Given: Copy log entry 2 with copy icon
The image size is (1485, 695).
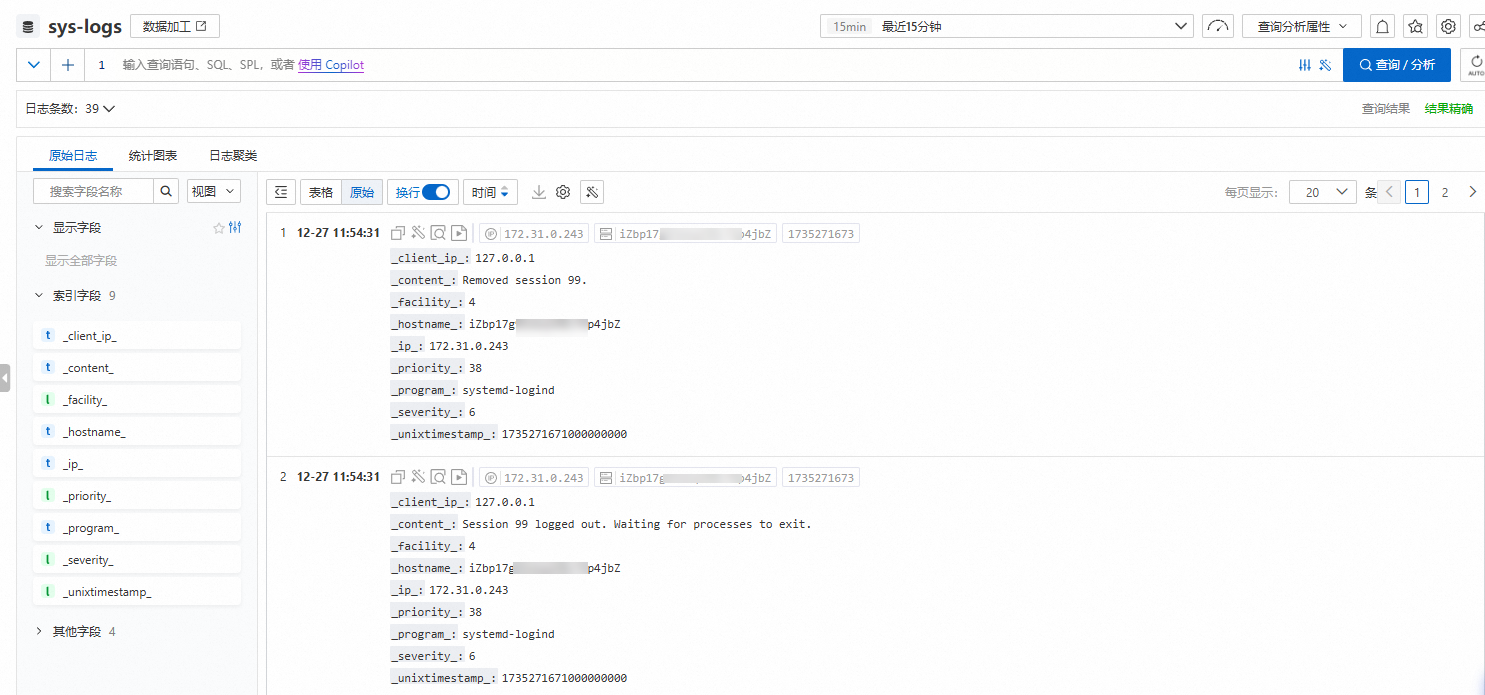Looking at the screenshot, I should tap(398, 477).
